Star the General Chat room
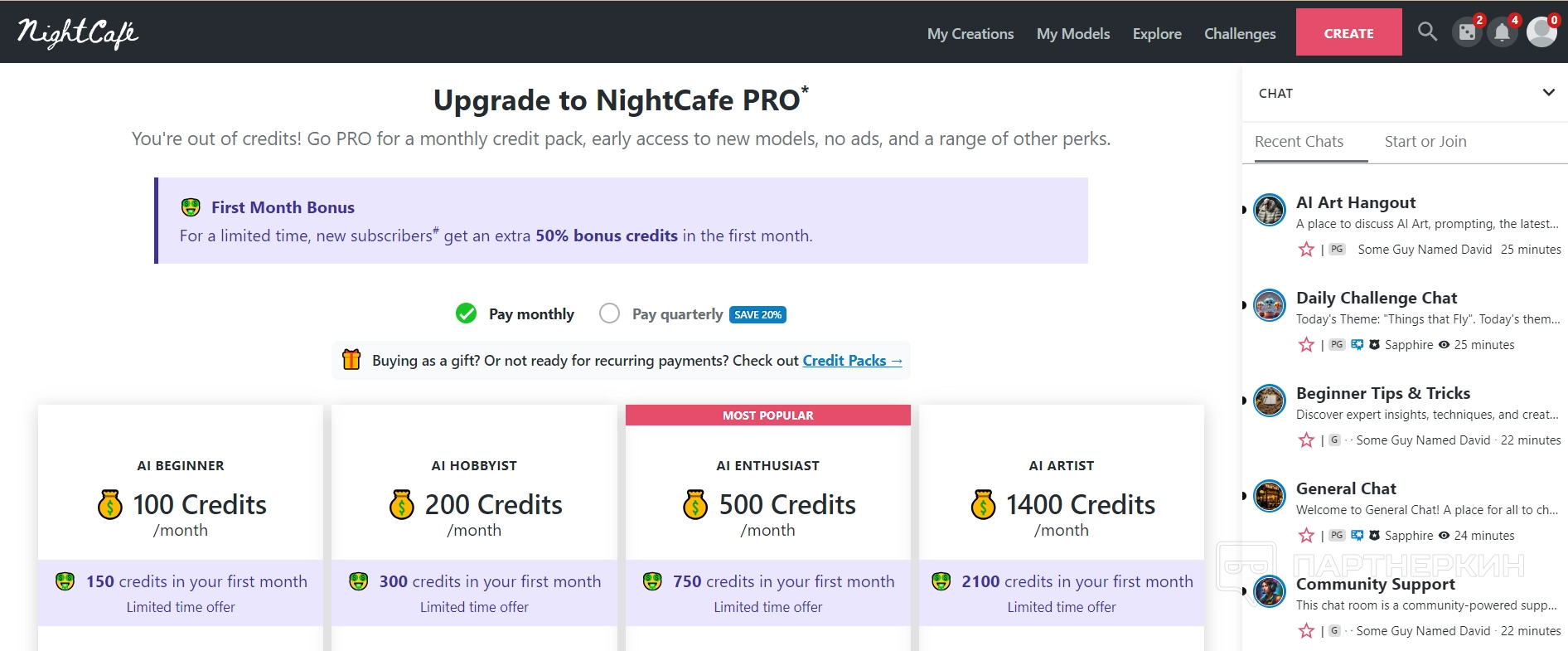This screenshot has height=651, width=1568. (1306, 536)
